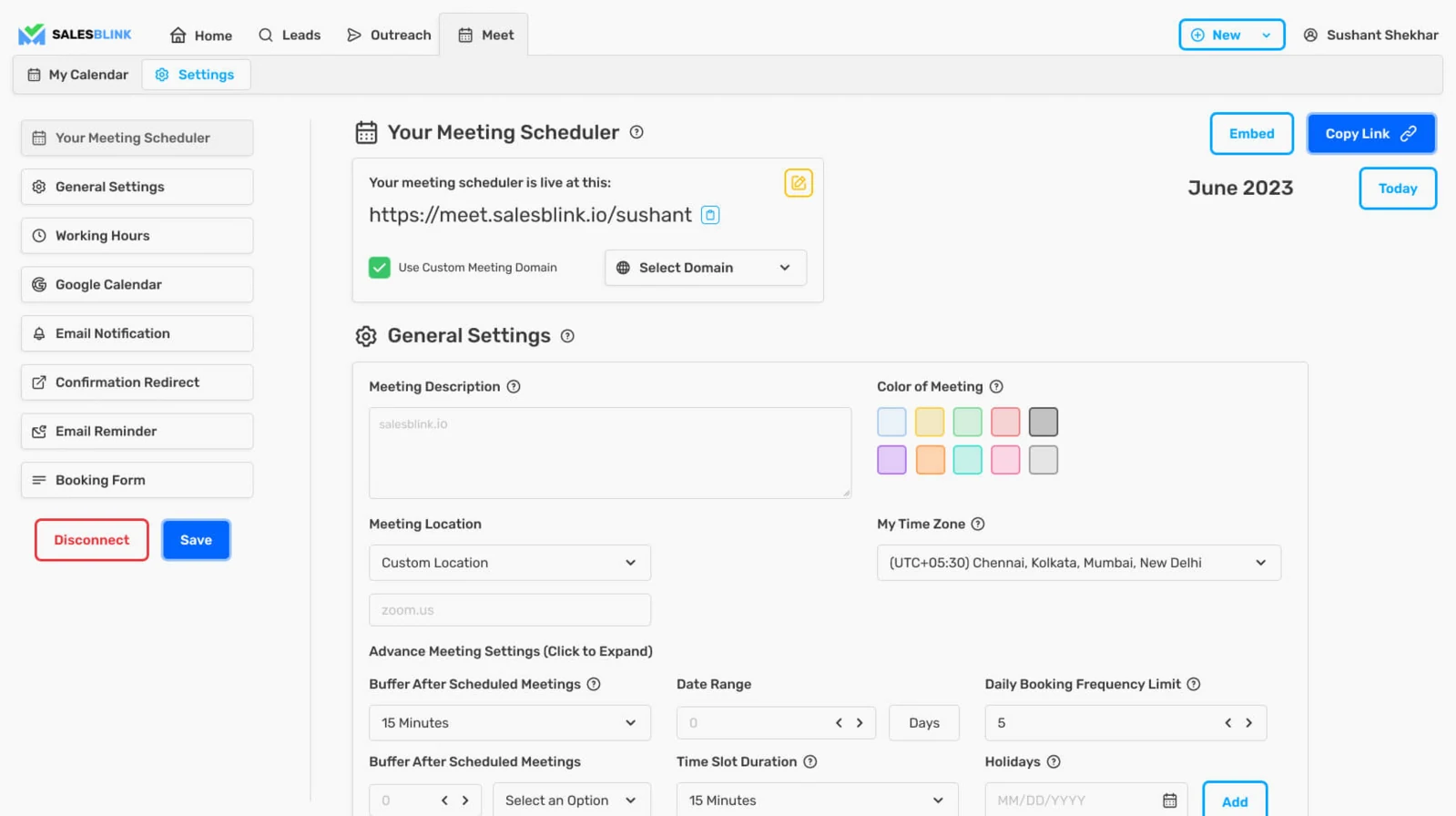
Task: Click Meeting Description info icon
Action: click(x=514, y=387)
